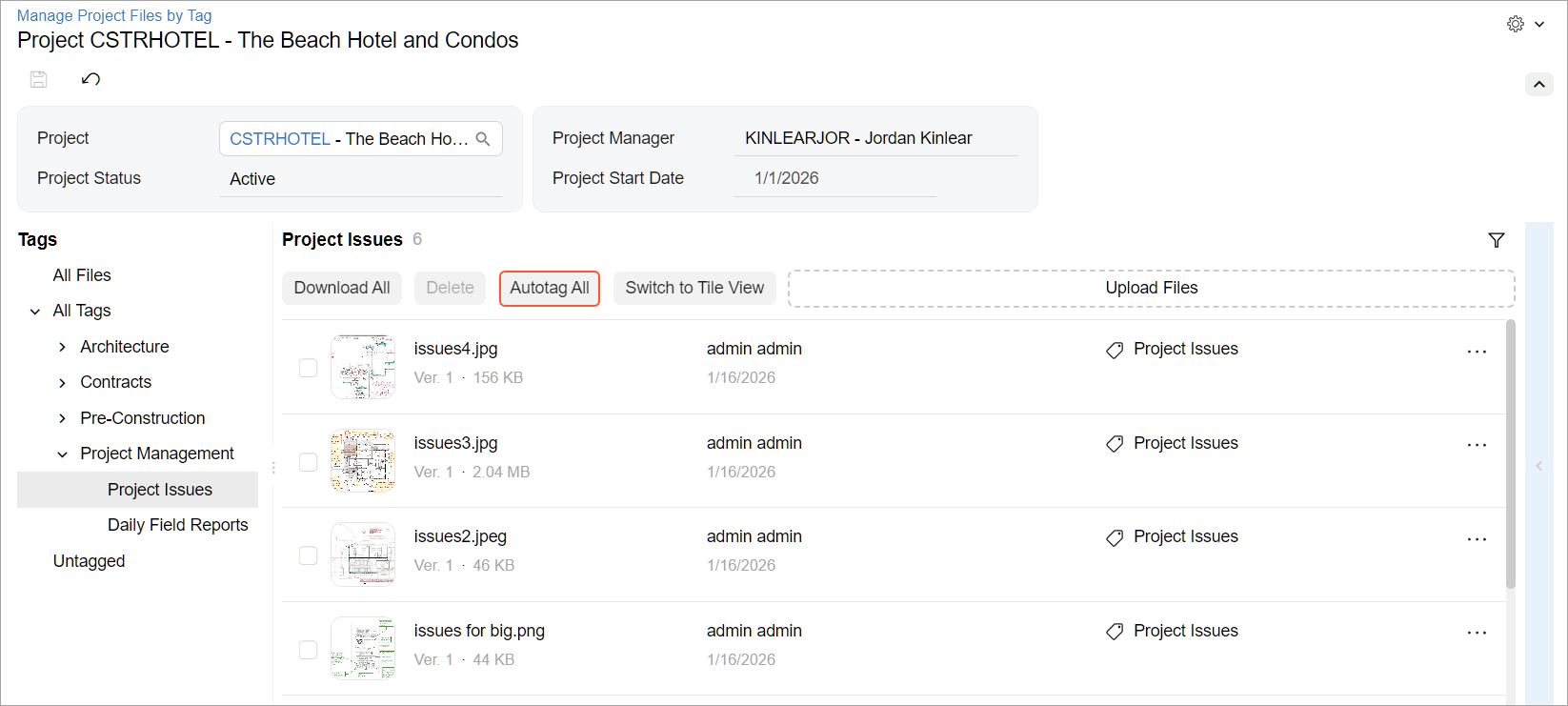Collapse the header summary panel chevron
Image resolution: width=1568 pixels, height=706 pixels.
pos(1539,85)
